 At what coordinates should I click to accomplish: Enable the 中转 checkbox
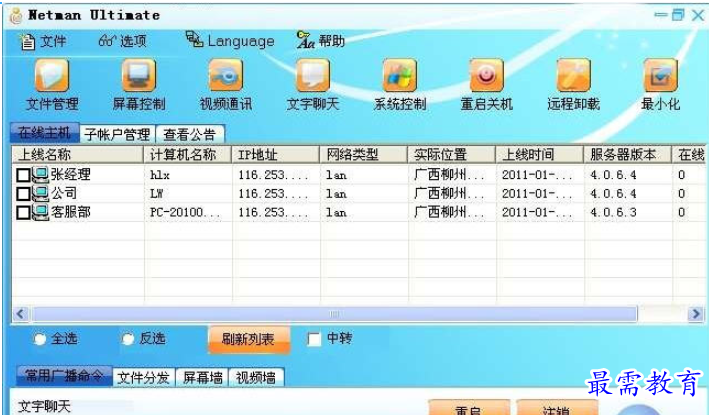pyautogui.click(x=314, y=339)
